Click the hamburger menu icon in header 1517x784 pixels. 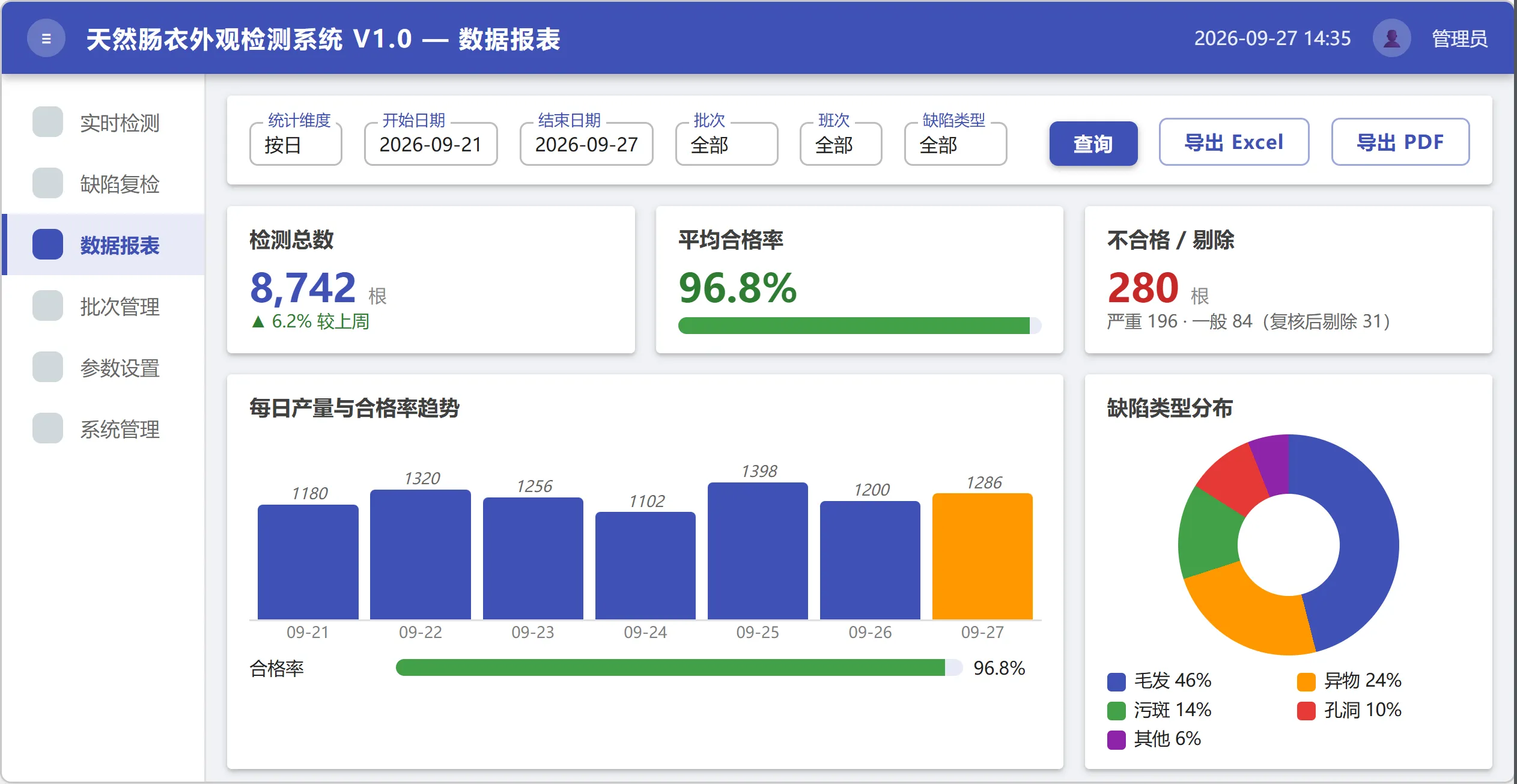pyautogui.click(x=46, y=38)
